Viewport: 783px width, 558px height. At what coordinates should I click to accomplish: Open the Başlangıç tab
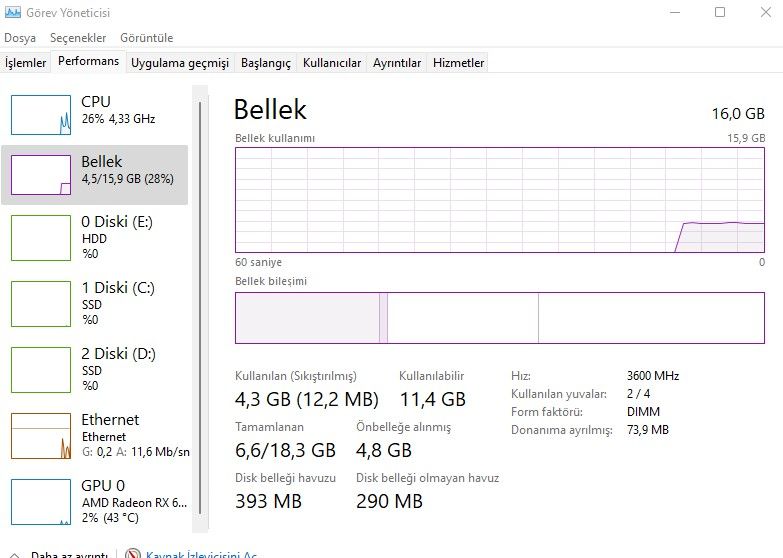pyautogui.click(x=266, y=63)
